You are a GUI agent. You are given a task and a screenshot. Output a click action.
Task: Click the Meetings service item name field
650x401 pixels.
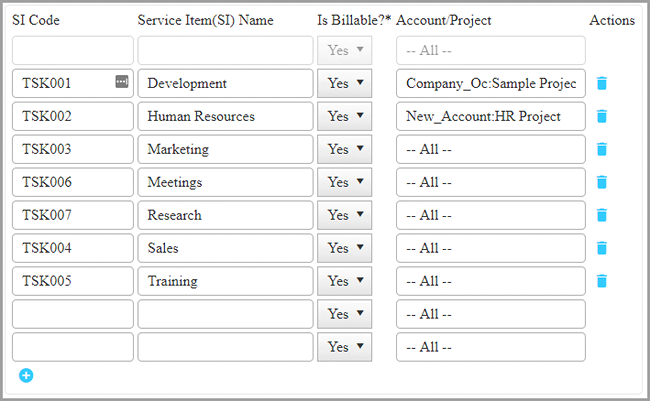[x=225, y=183]
